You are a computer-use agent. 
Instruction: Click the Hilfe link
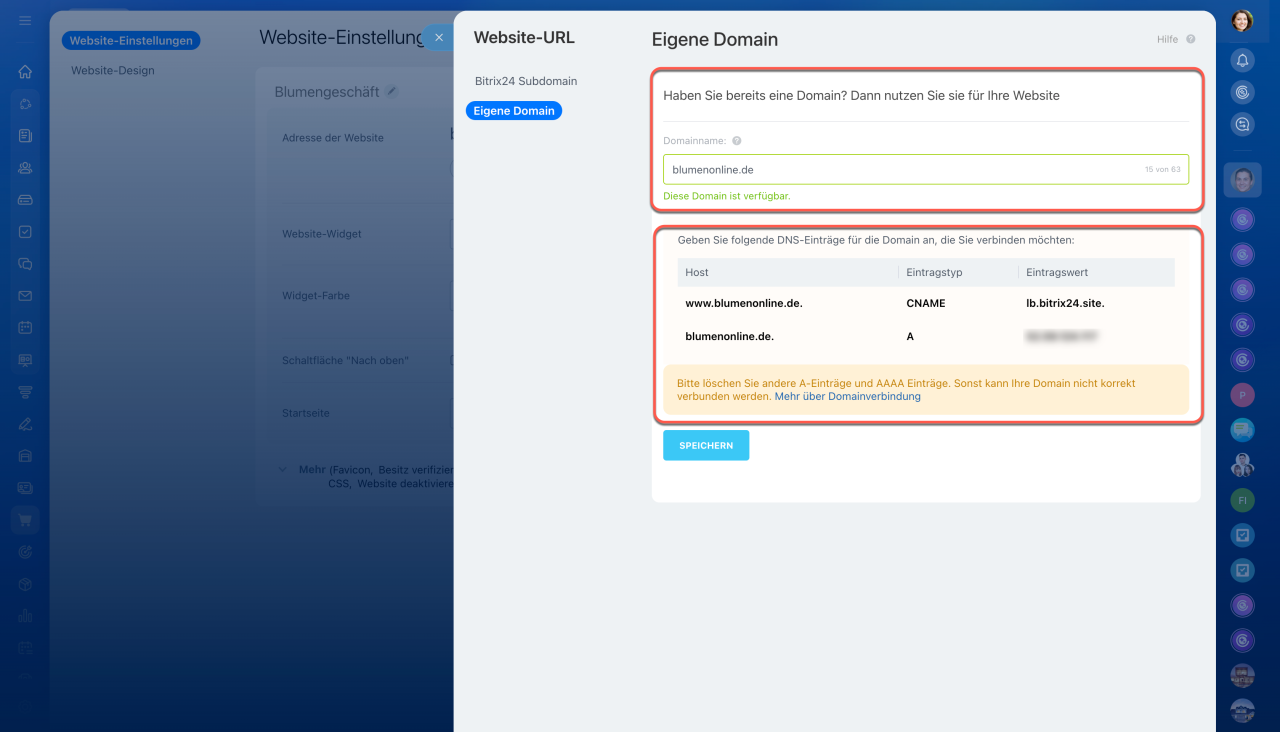coord(1167,40)
